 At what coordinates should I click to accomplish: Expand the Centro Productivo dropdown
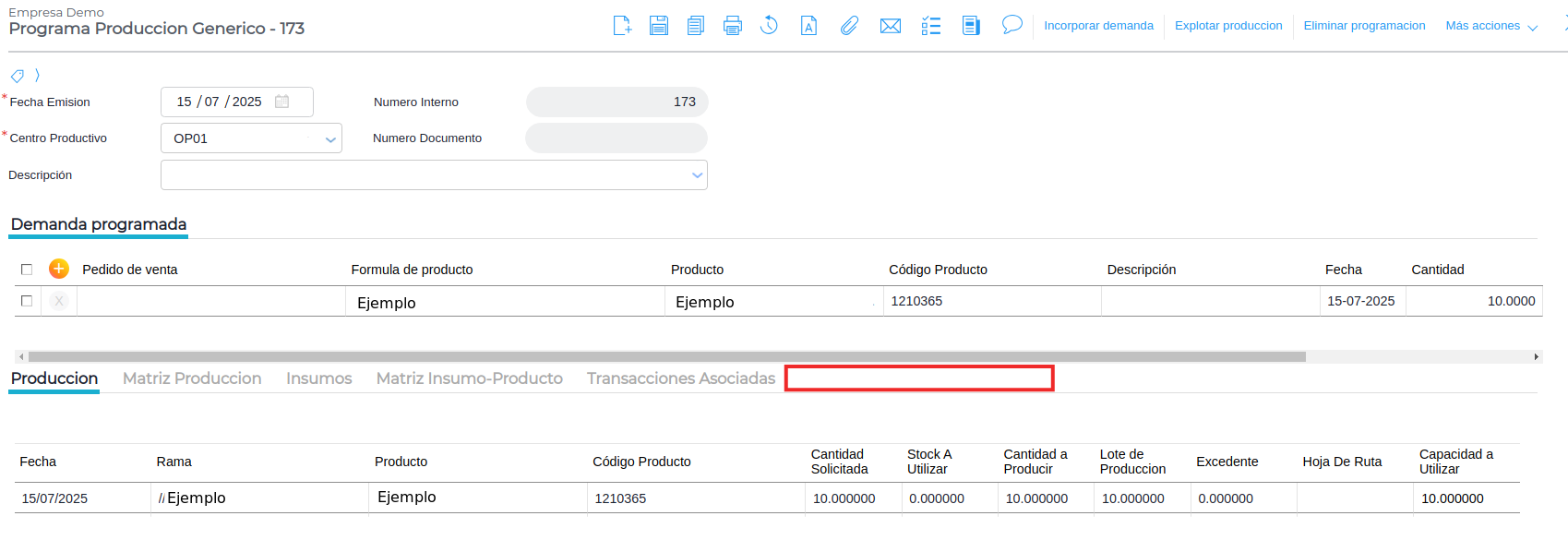330,139
